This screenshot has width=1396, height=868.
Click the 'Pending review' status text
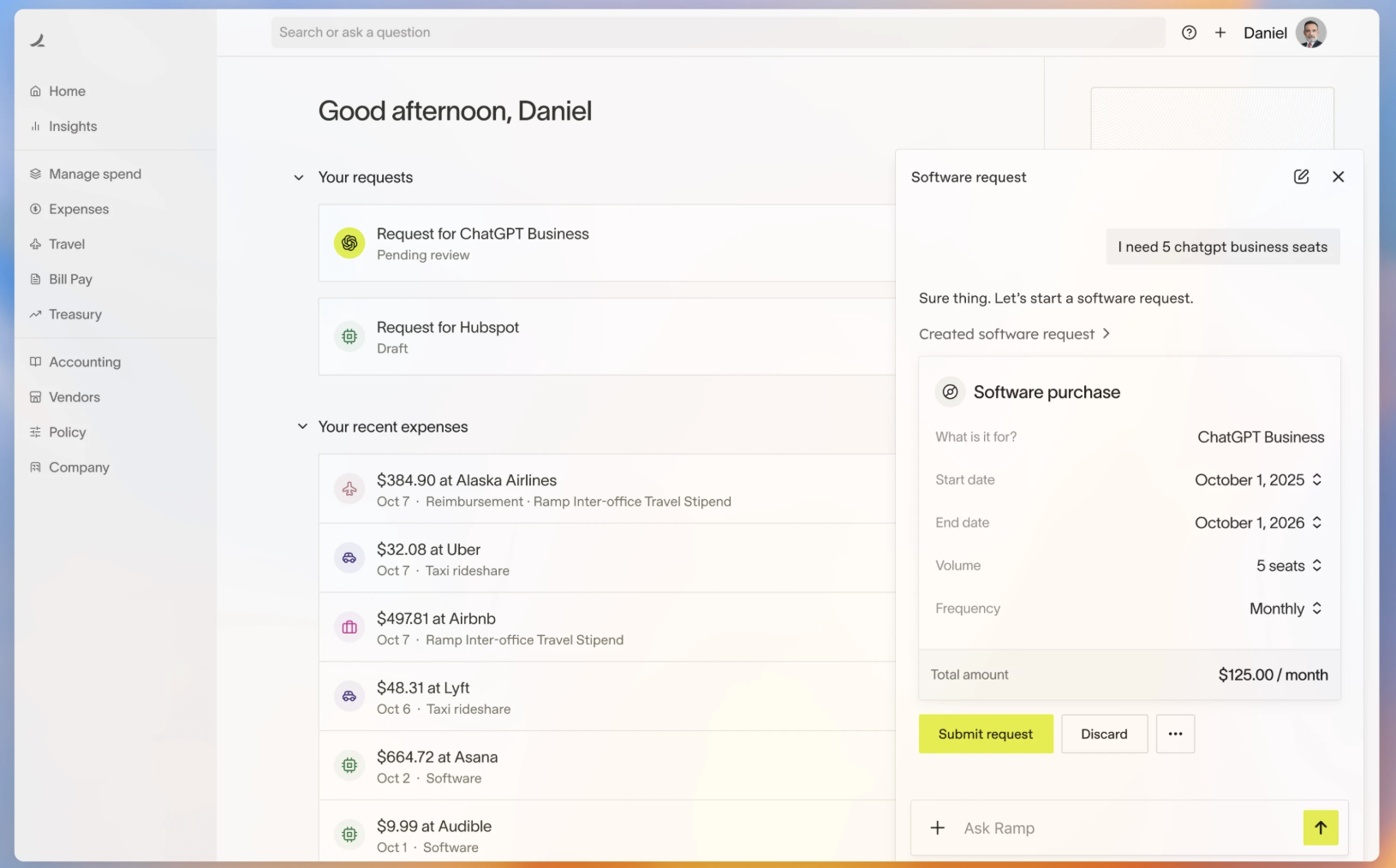pyautogui.click(x=423, y=255)
